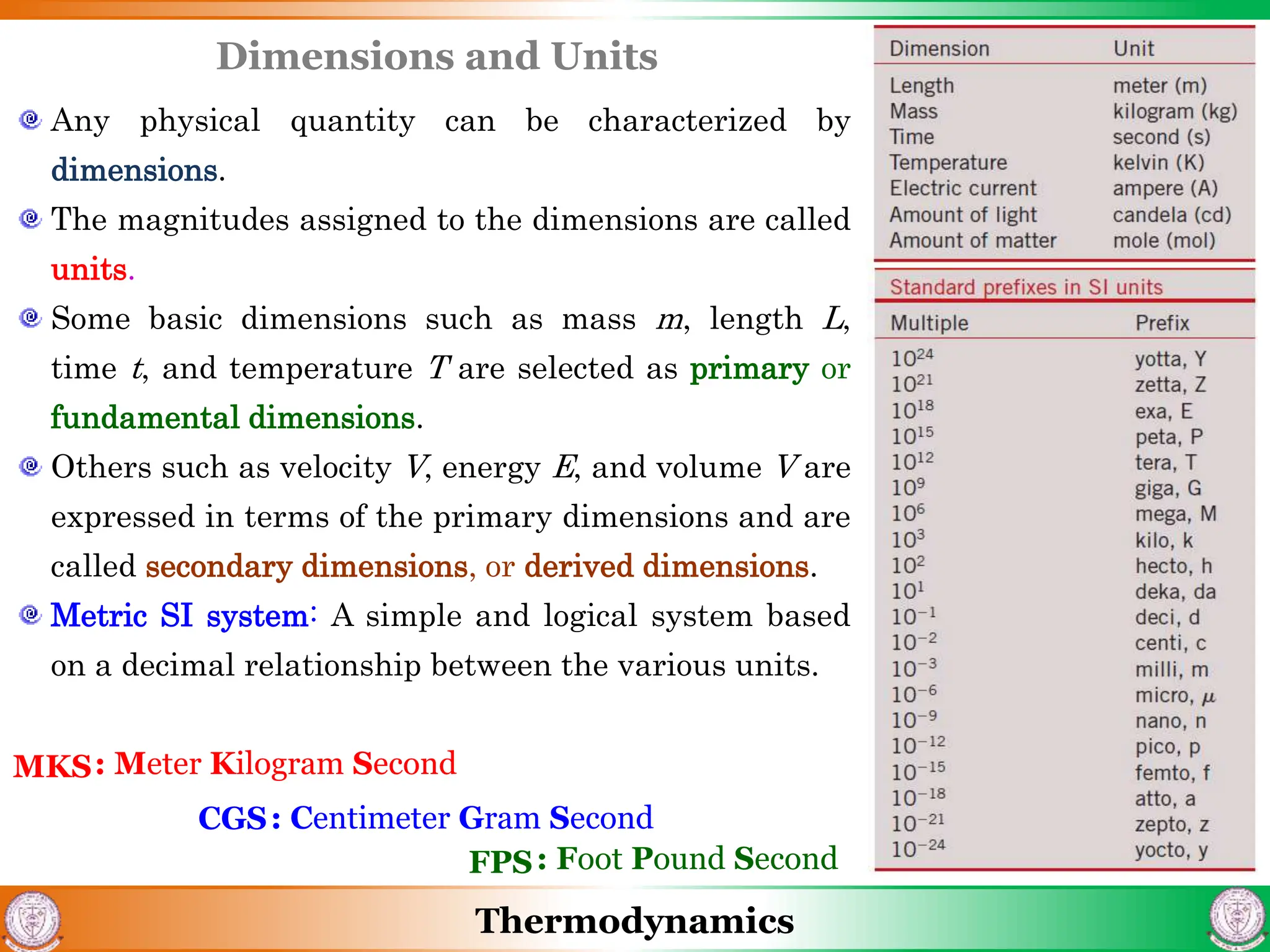Click the 'nano, n' prefix entry
This screenshot has width=1270, height=952.
1170,721
